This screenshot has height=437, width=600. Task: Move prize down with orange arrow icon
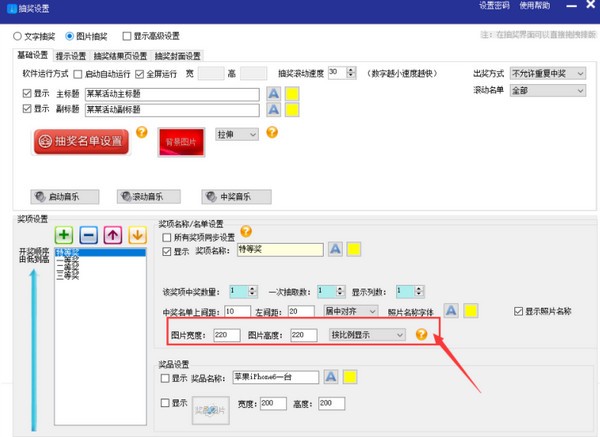point(137,236)
